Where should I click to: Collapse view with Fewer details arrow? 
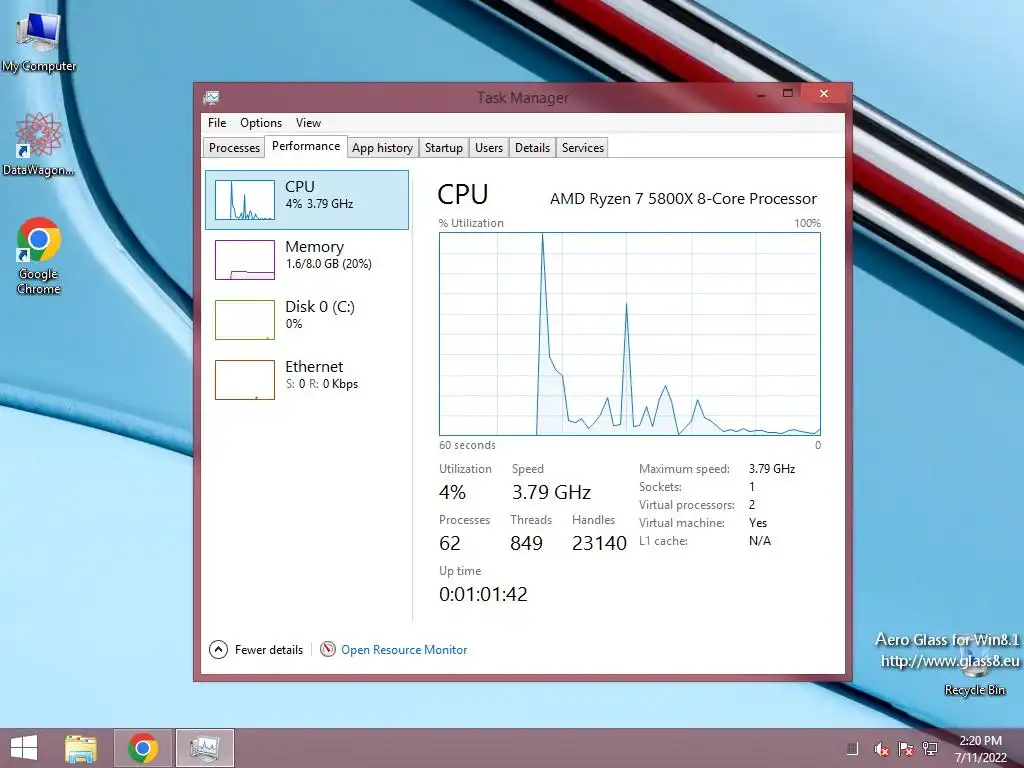click(218, 649)
